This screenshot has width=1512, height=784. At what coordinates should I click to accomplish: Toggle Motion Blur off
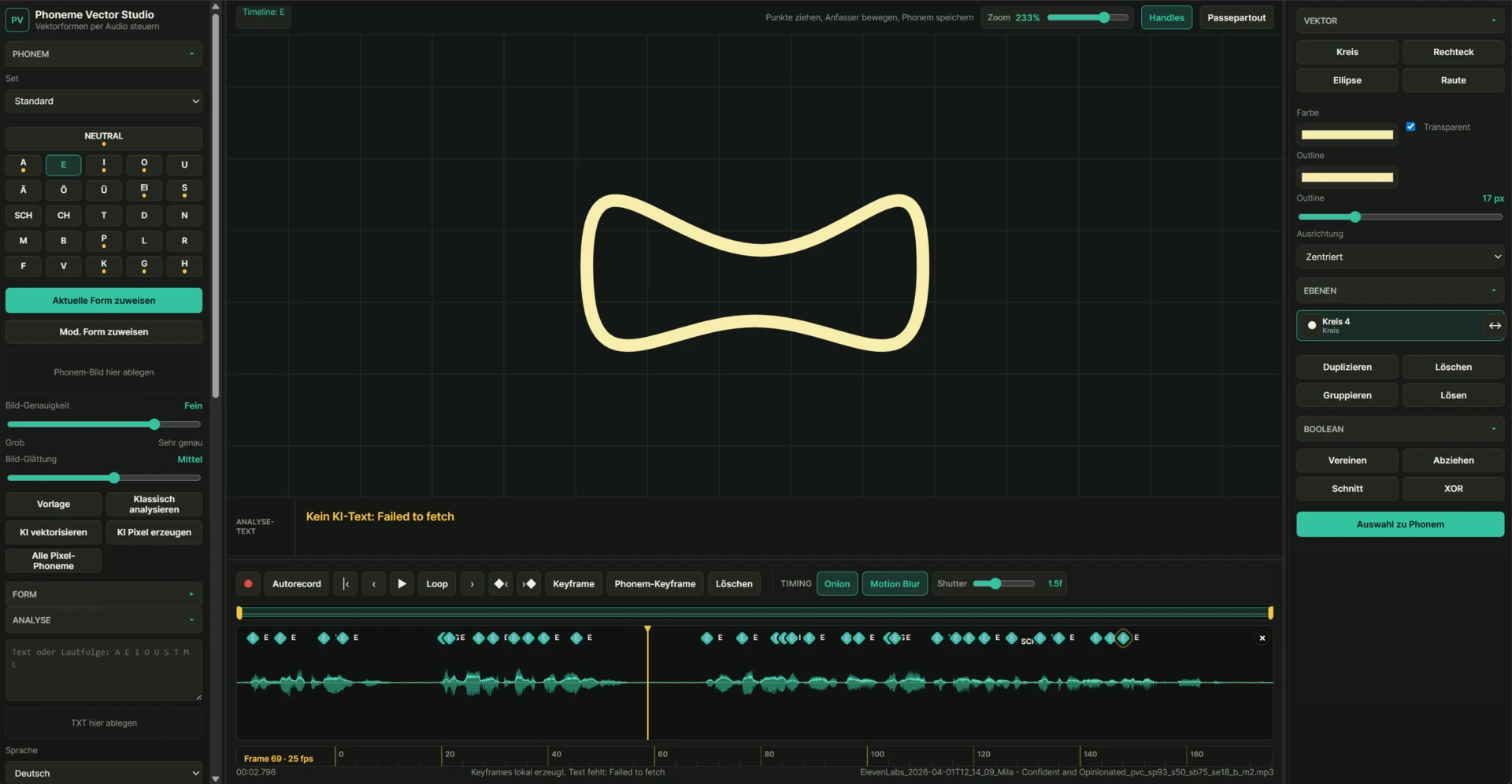pyautogui.click(x=895, y=584)
